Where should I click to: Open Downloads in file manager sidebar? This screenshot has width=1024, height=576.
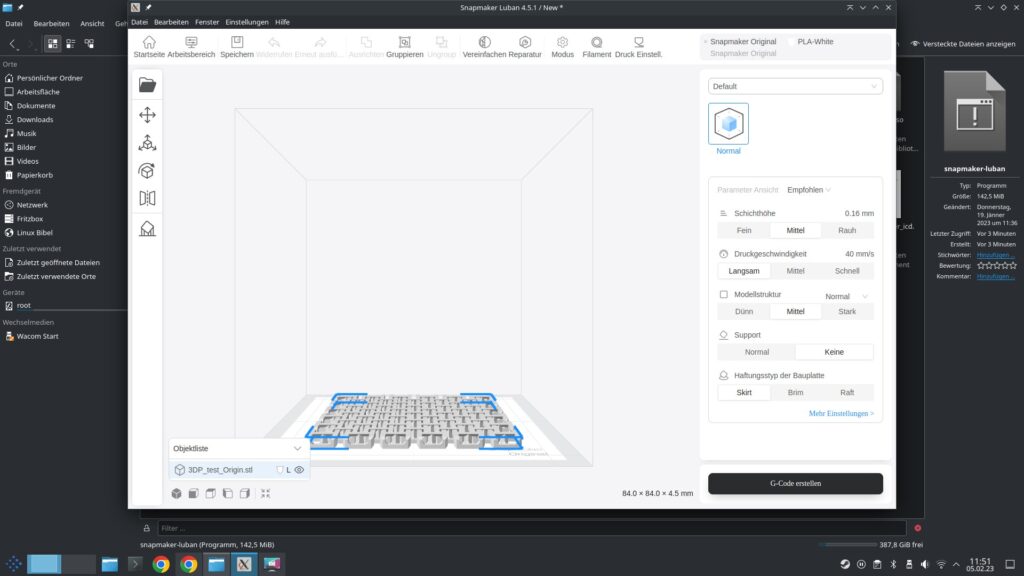coord(35,120)
